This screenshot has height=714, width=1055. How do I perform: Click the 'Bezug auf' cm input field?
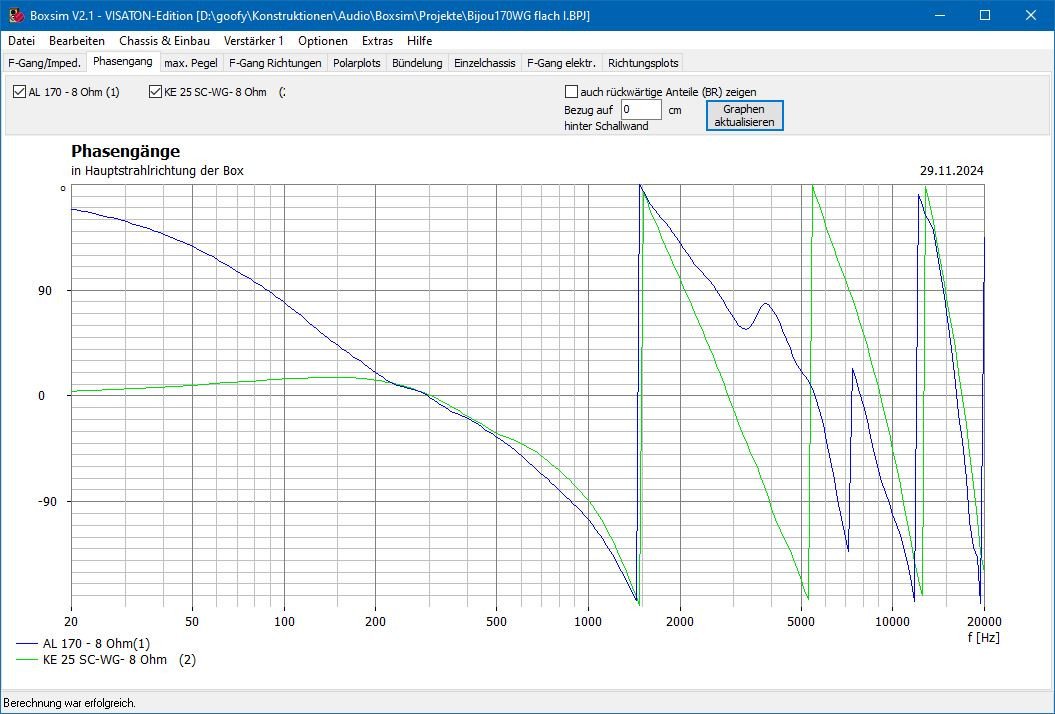tap(640, 110)
